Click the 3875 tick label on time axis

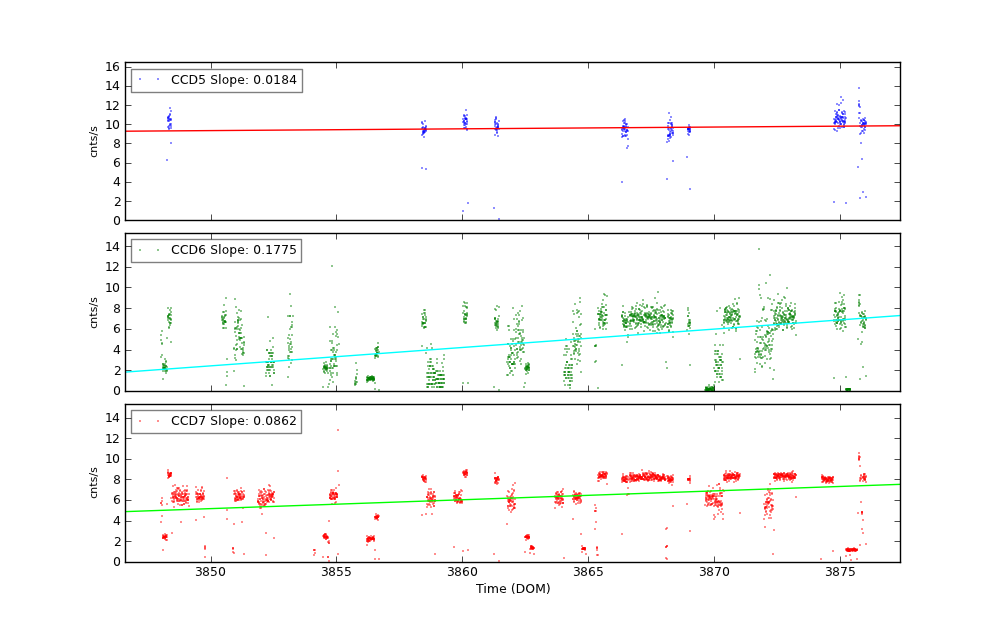pyautogui.click(x=840, y=572)
